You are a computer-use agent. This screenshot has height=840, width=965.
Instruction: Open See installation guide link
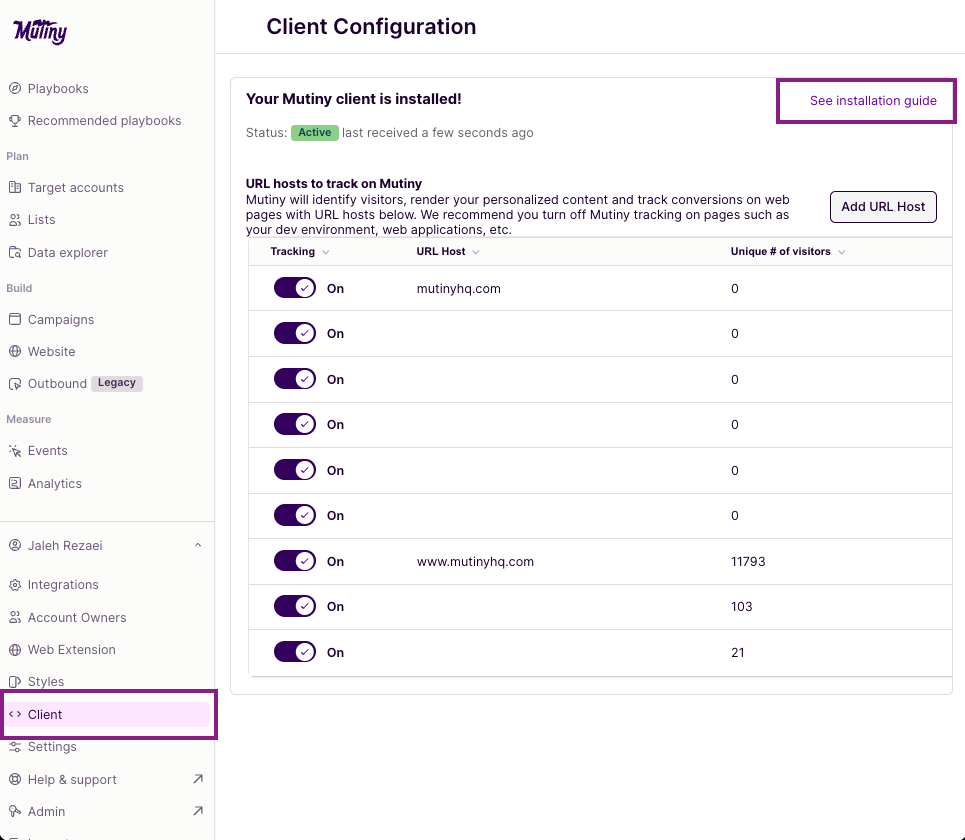pos(873,100)
